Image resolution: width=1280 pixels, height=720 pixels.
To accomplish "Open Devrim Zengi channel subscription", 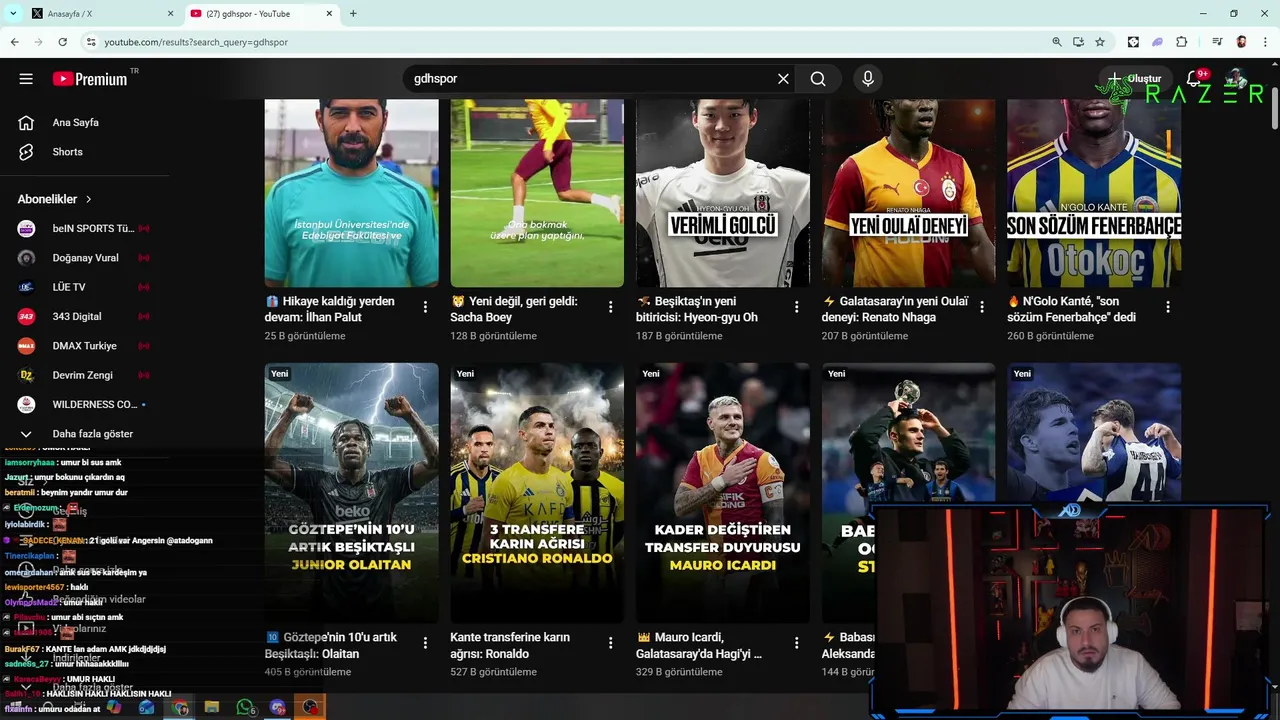I will (x=84, y=375).
